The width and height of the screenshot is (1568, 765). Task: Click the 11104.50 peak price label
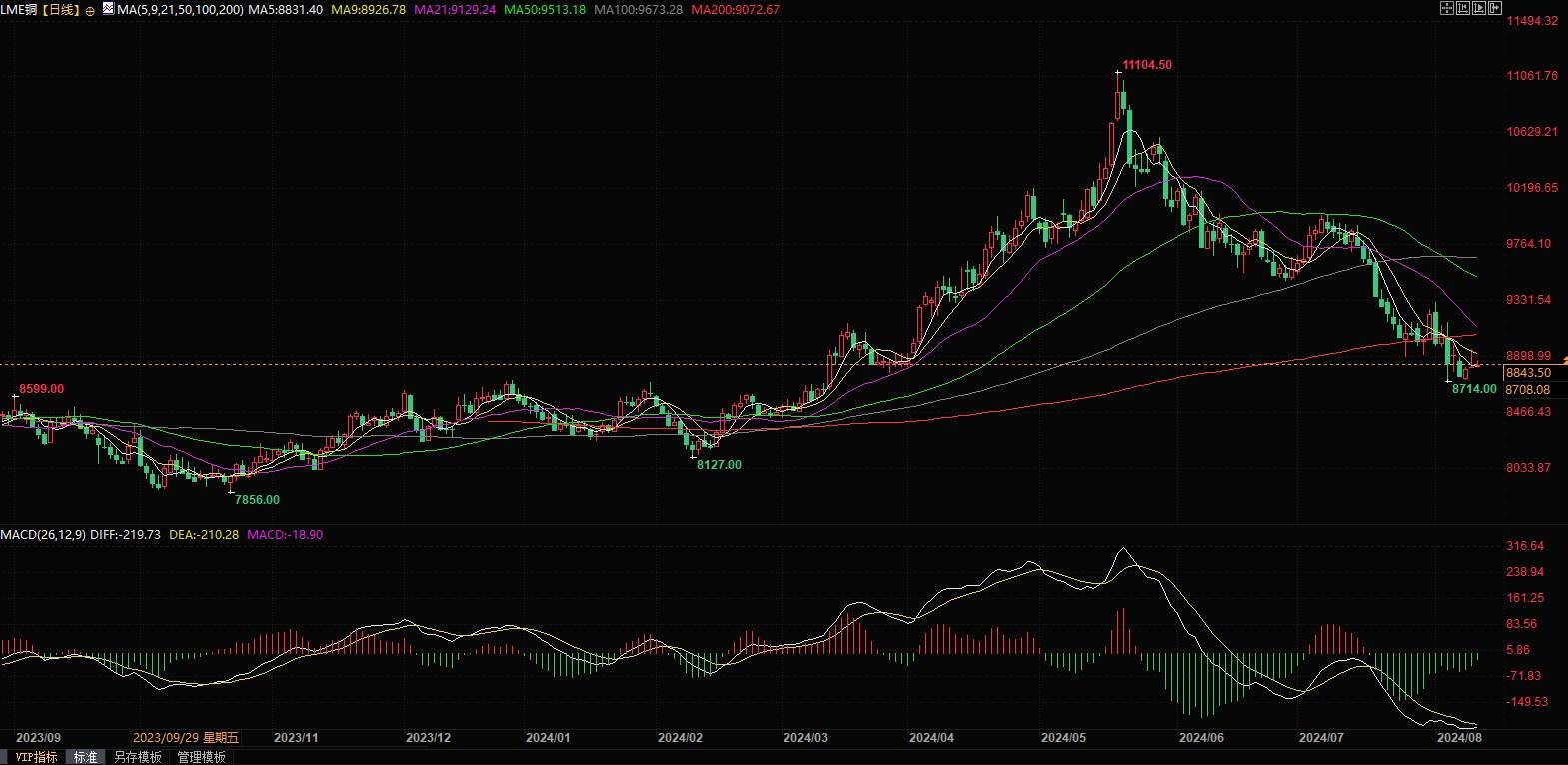click(x=1147, y=65)
